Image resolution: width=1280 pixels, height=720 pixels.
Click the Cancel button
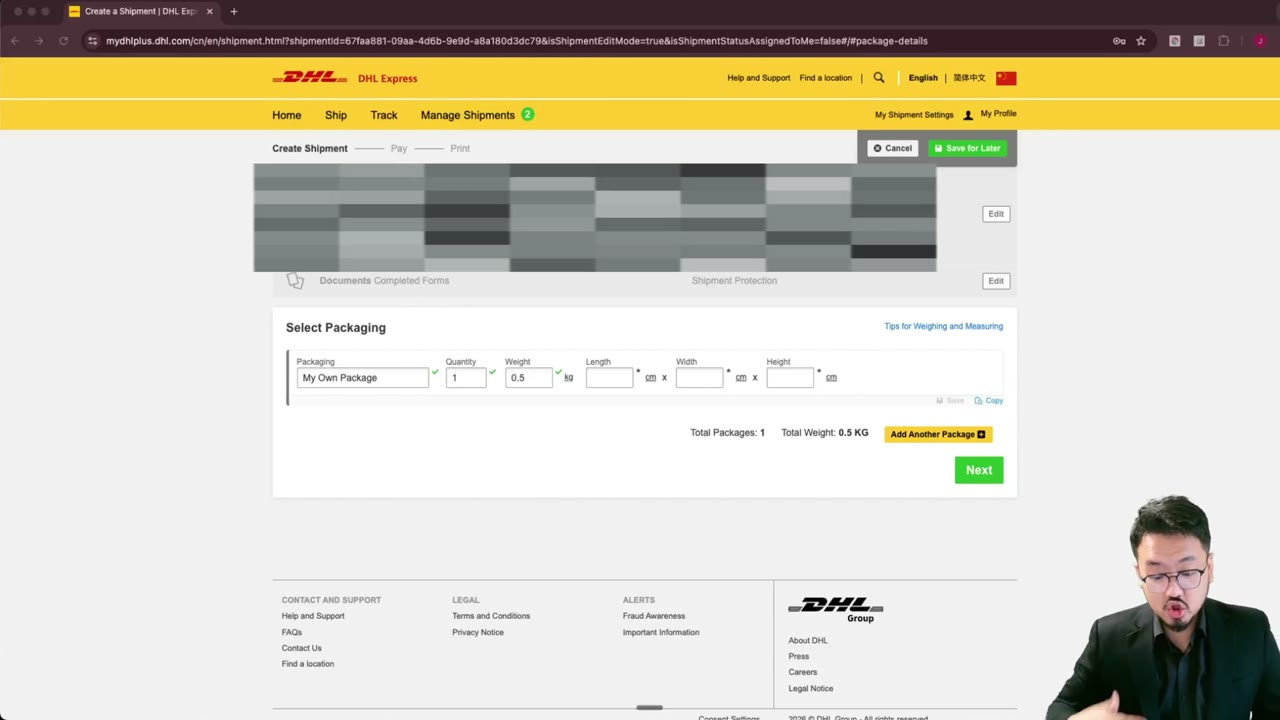pyautogui.click(x=892, y=148)
